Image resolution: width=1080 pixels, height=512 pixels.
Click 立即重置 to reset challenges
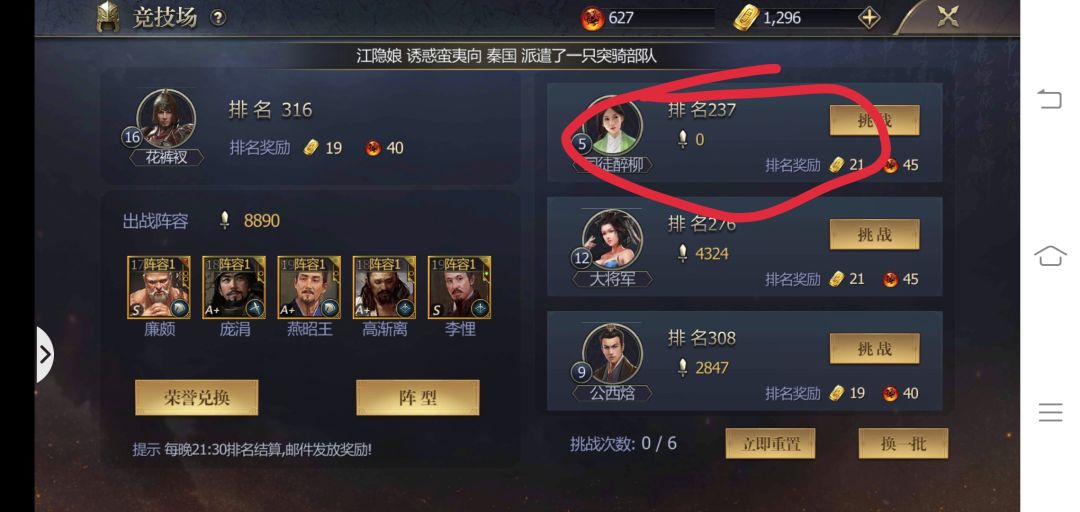(x=770, y=443)
